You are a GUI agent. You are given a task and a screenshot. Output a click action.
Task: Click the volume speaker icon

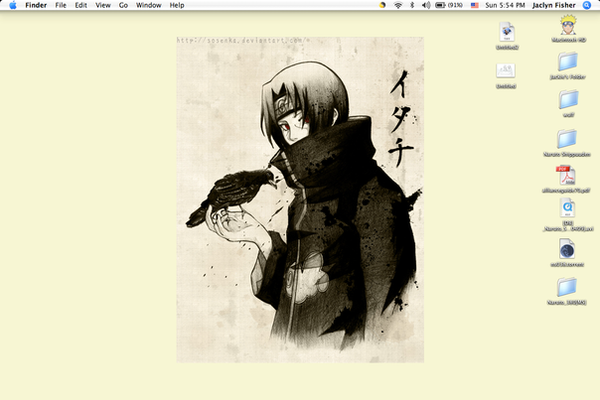pos(426,5)
